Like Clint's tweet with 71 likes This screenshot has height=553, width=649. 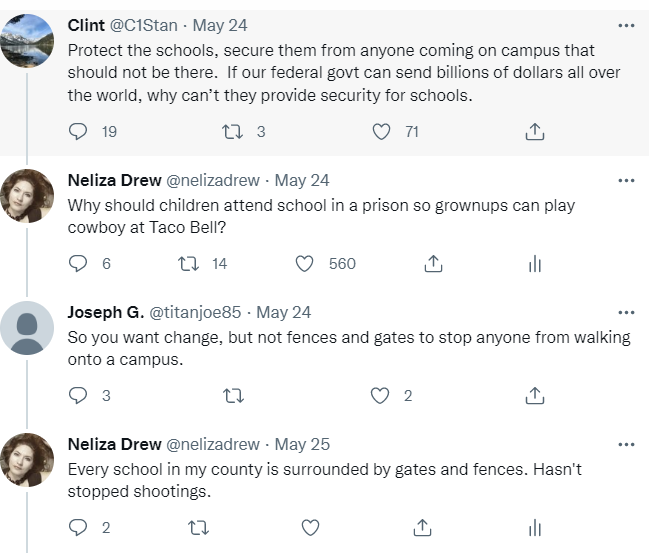[x=381, y=132]
